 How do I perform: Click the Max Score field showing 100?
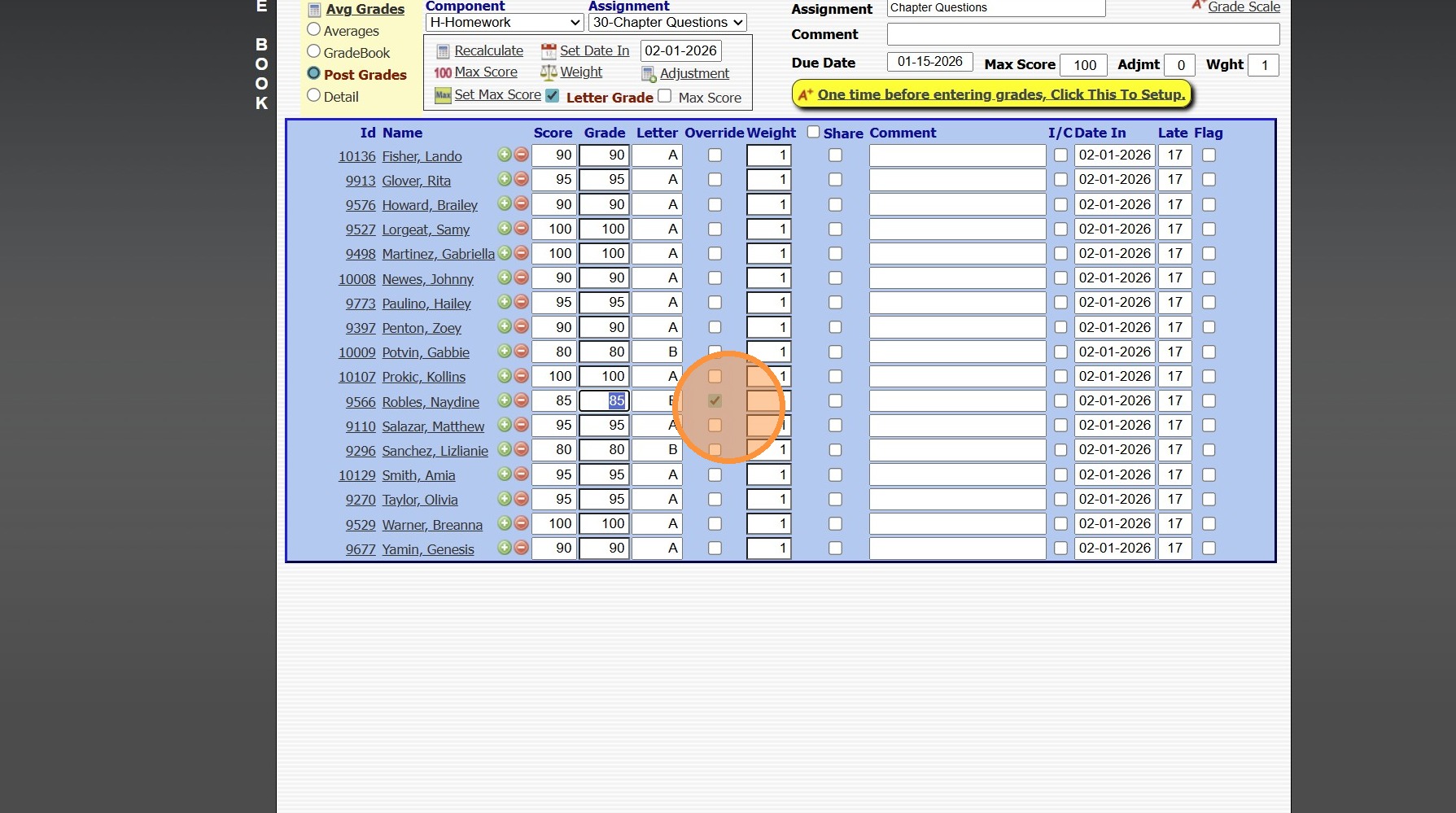[x=1084, y=65]
